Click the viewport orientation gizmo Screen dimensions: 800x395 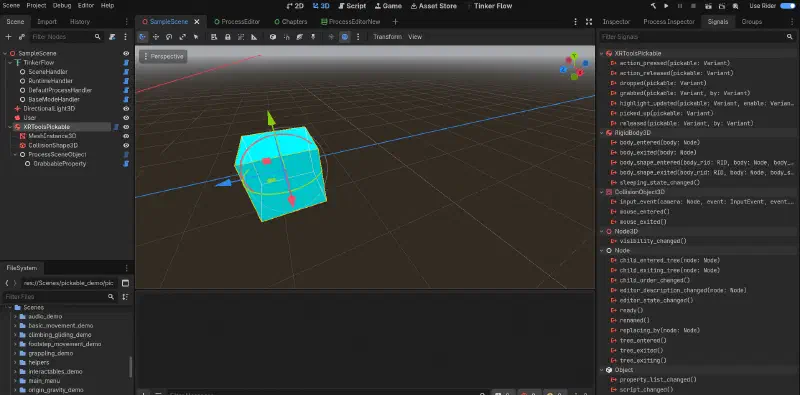574,66
